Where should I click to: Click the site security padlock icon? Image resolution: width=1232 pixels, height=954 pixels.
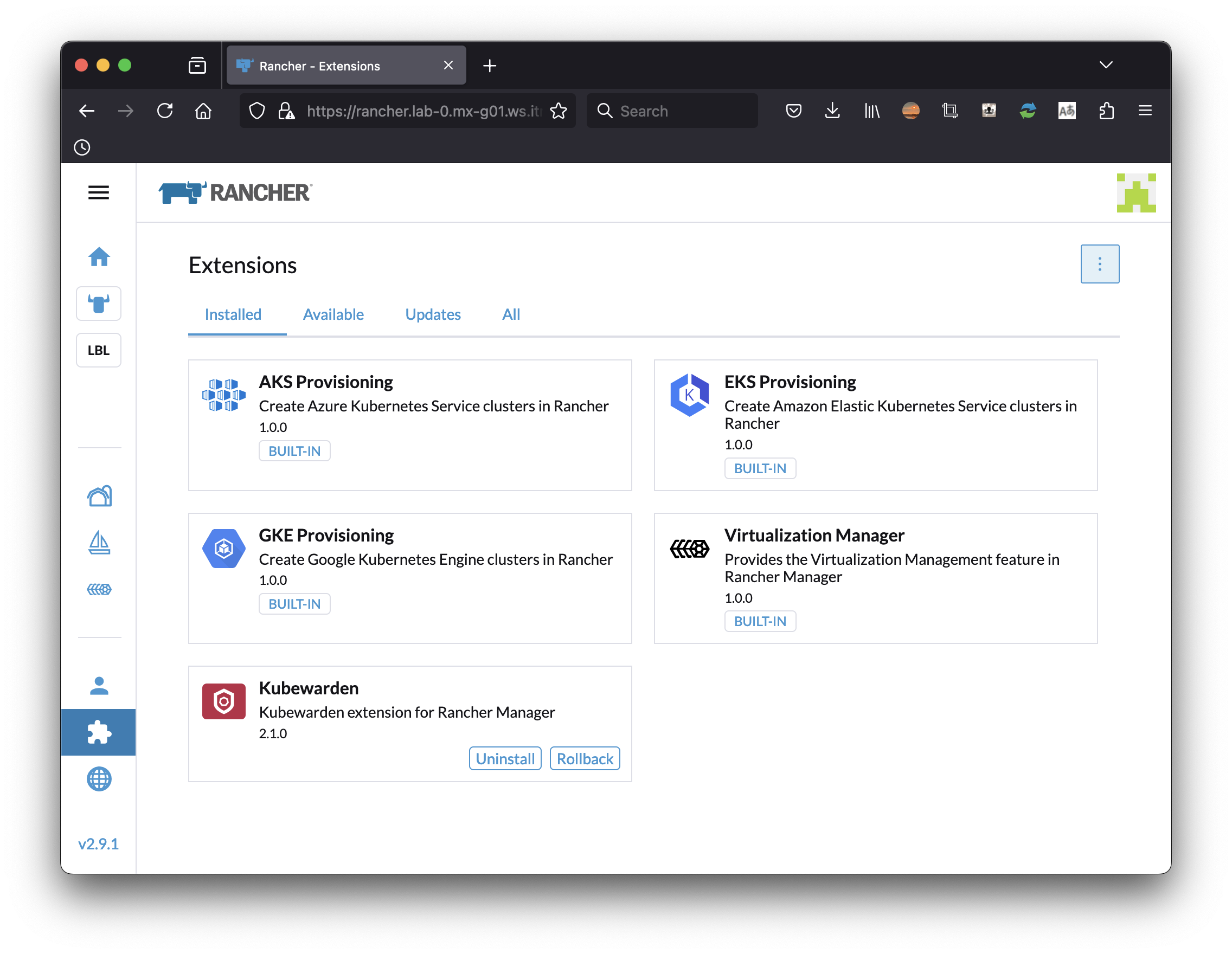tap(286, 111)
